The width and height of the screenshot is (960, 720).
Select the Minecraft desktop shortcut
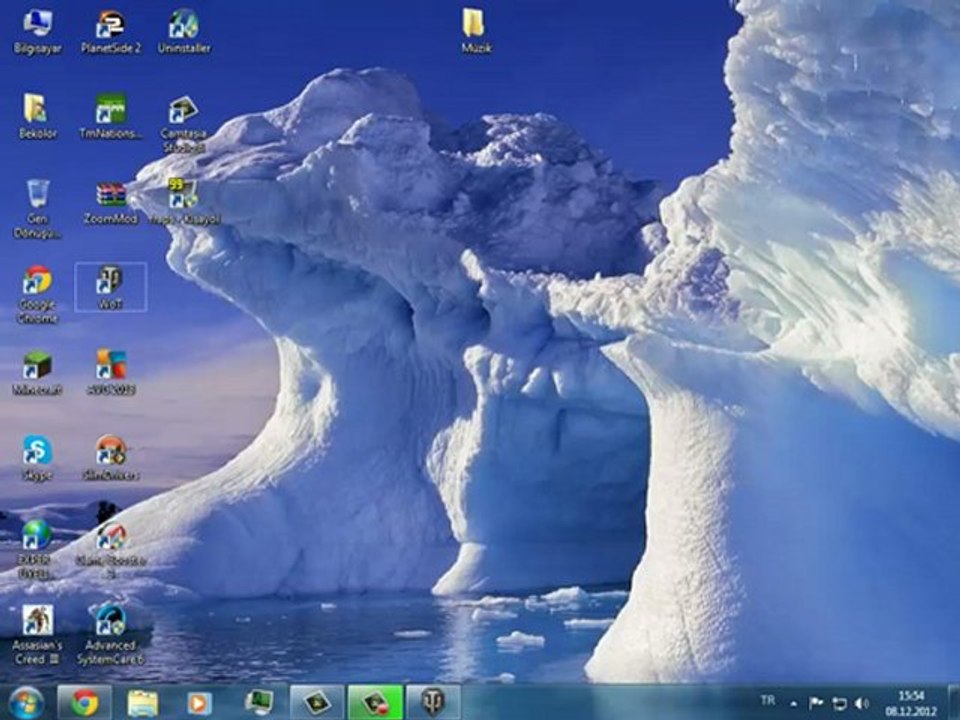coord(37,372)
